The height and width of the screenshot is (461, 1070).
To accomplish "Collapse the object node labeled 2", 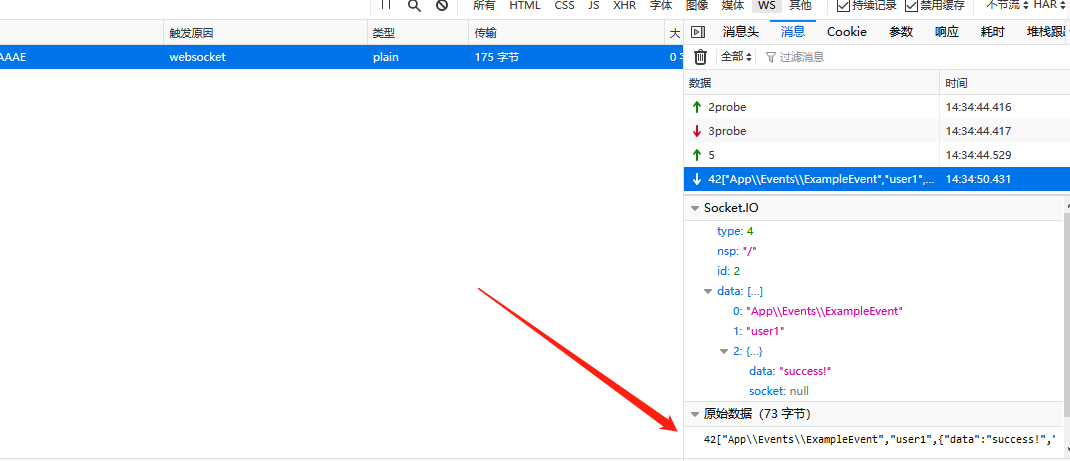I will (x=724, y=351).
